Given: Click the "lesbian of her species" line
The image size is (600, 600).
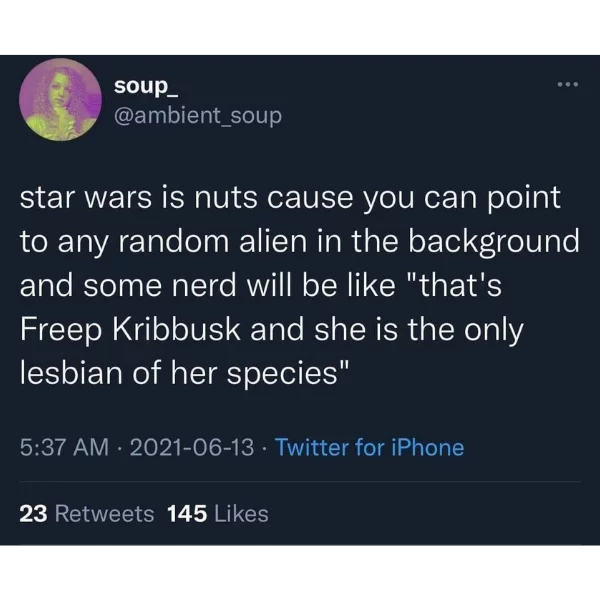Looking at the screenshot, I should 184,373.
